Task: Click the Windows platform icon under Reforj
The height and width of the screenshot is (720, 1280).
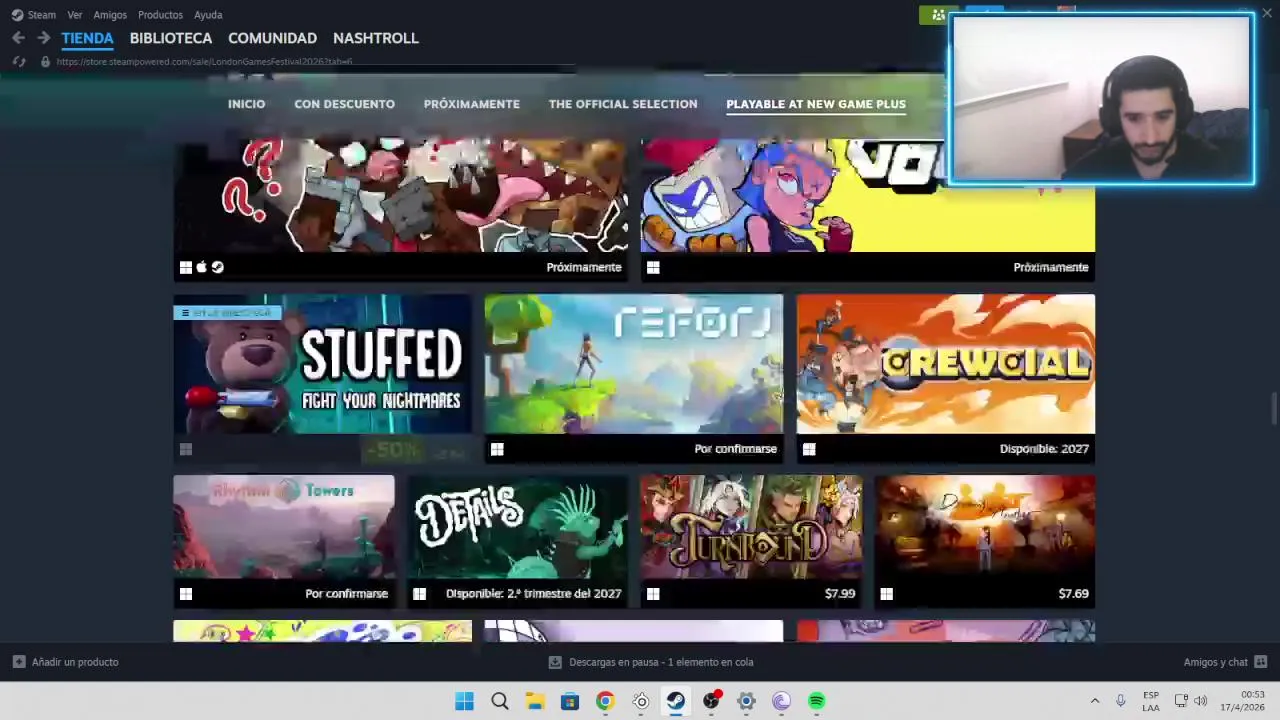Action: 497,449
